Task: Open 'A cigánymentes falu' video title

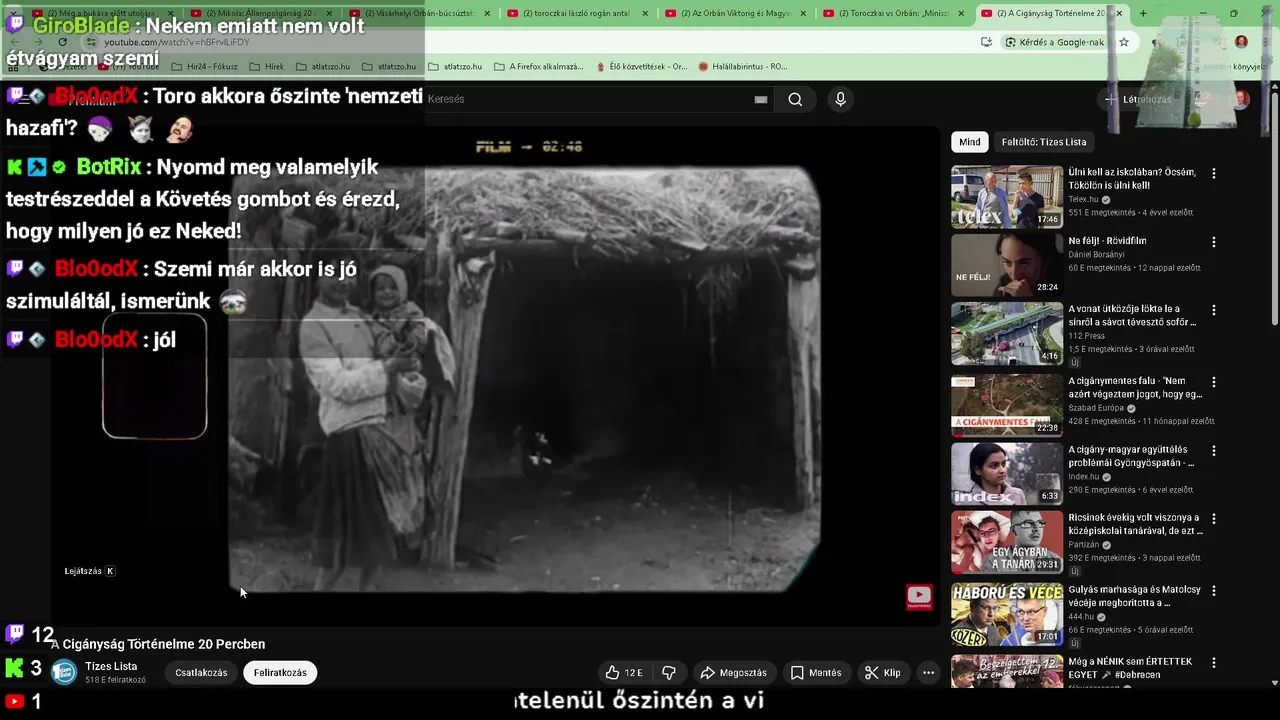Action: click(1134, 388)
